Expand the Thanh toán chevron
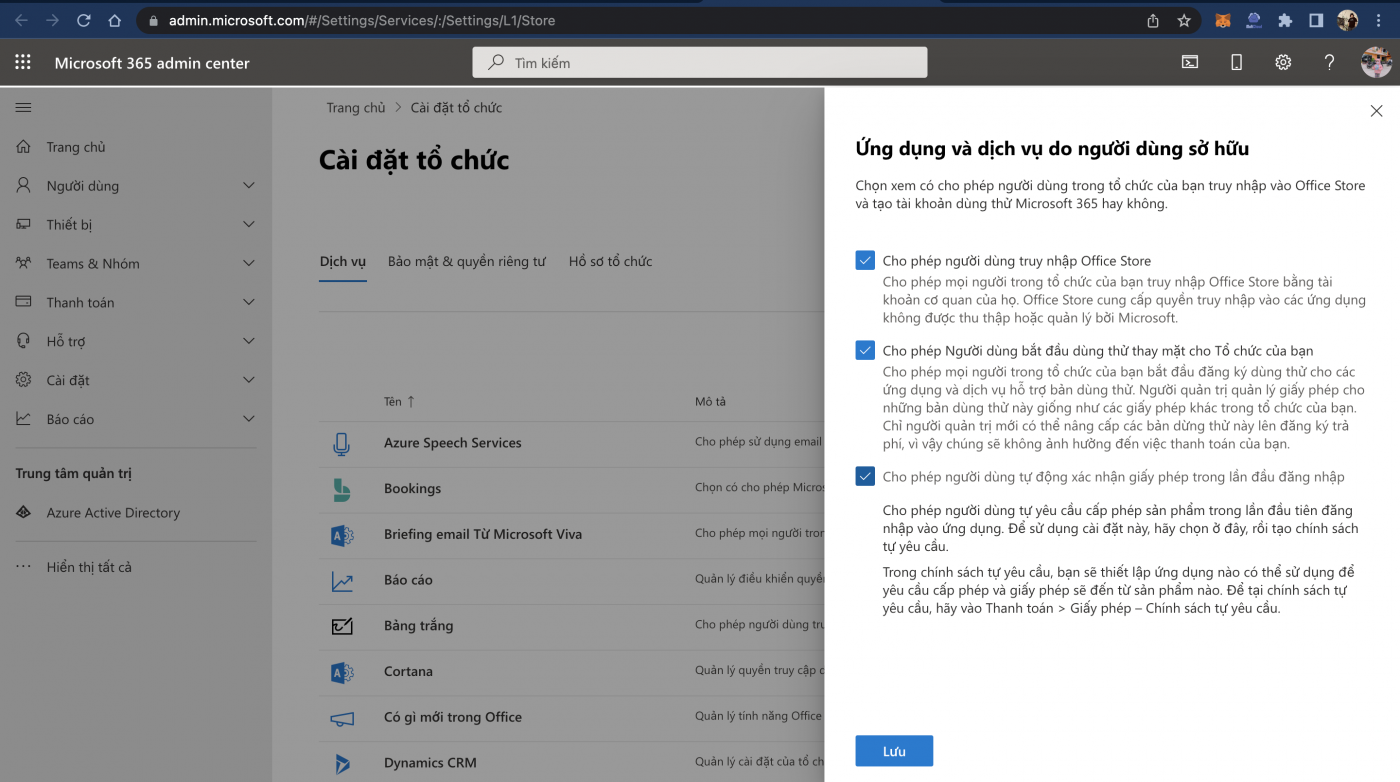The image size is (1400, 782). [249, 302]
